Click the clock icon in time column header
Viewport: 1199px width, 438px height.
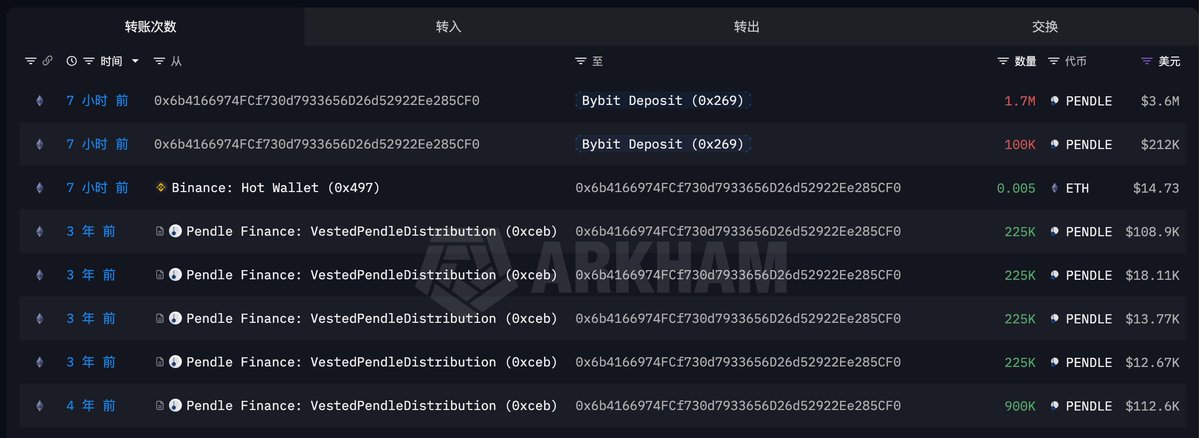click(72, 62)
